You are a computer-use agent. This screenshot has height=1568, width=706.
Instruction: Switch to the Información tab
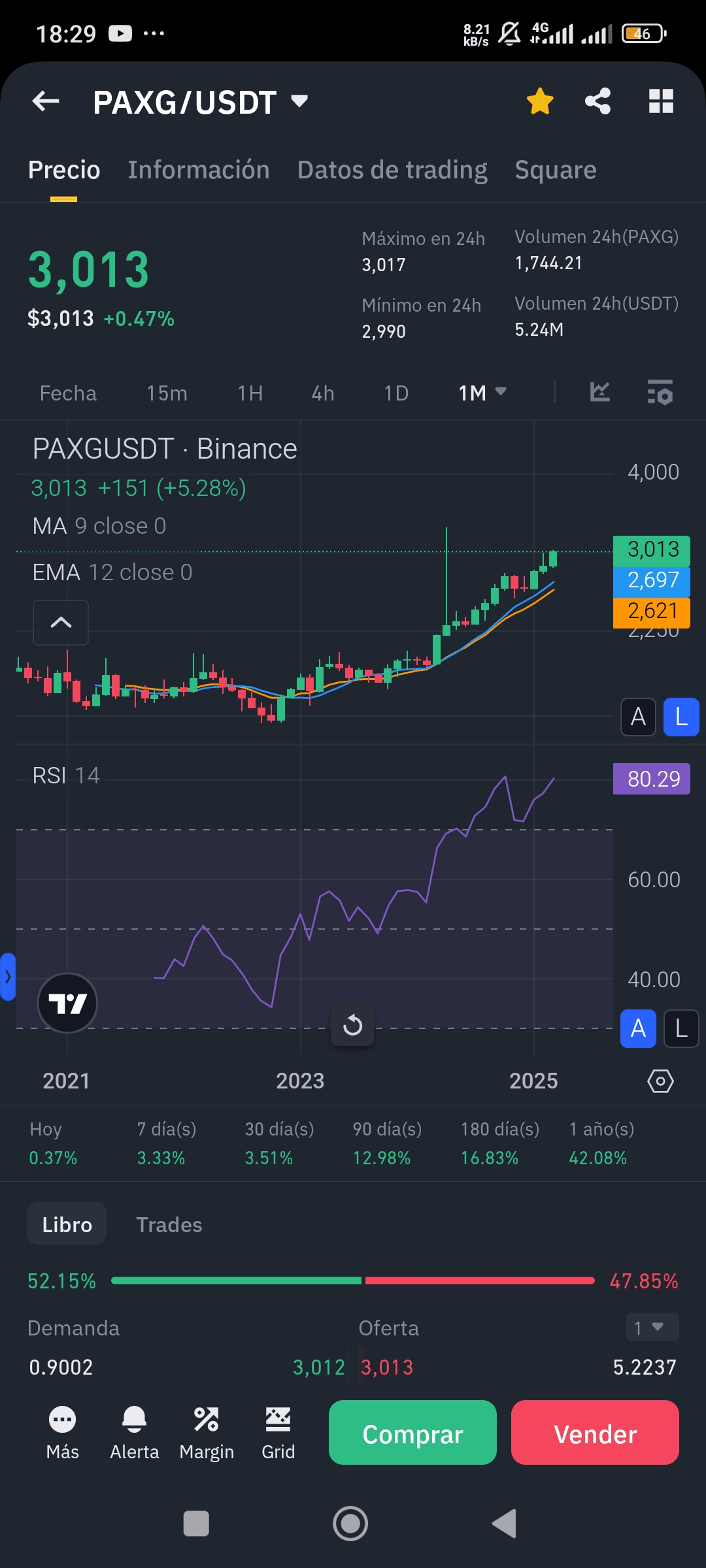[198, 170]
